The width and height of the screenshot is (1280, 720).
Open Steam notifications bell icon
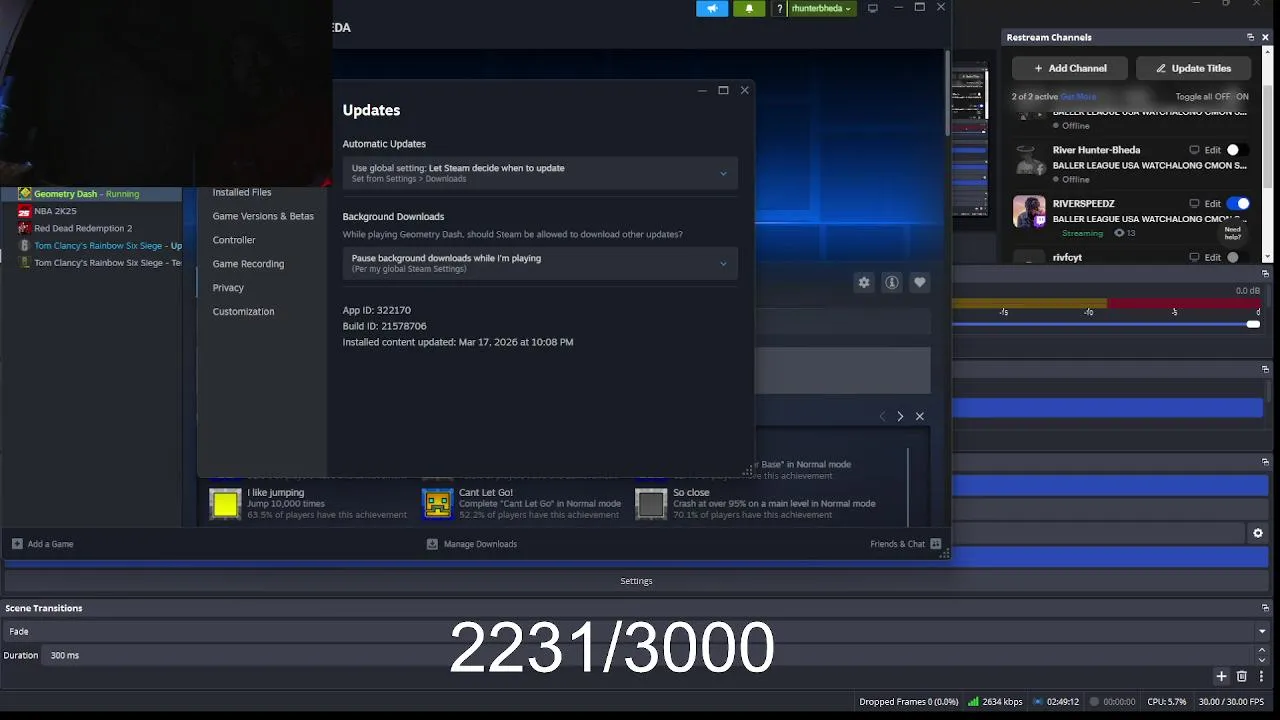(x=749, y=9)
